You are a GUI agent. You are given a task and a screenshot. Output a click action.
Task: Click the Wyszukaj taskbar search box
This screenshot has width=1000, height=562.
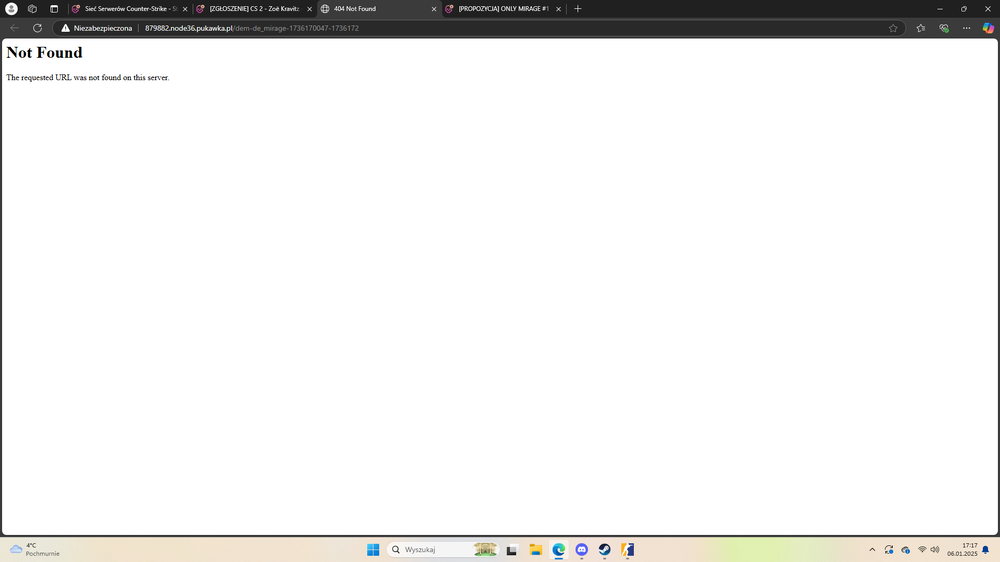point(443,549)
